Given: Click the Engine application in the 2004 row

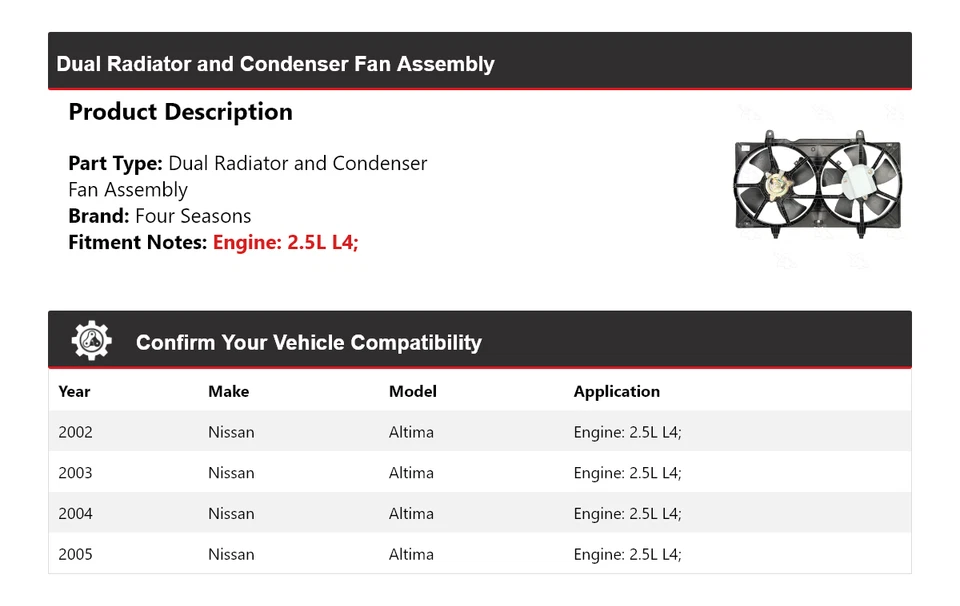Looking at the screenshot, I should click(627, 514).
